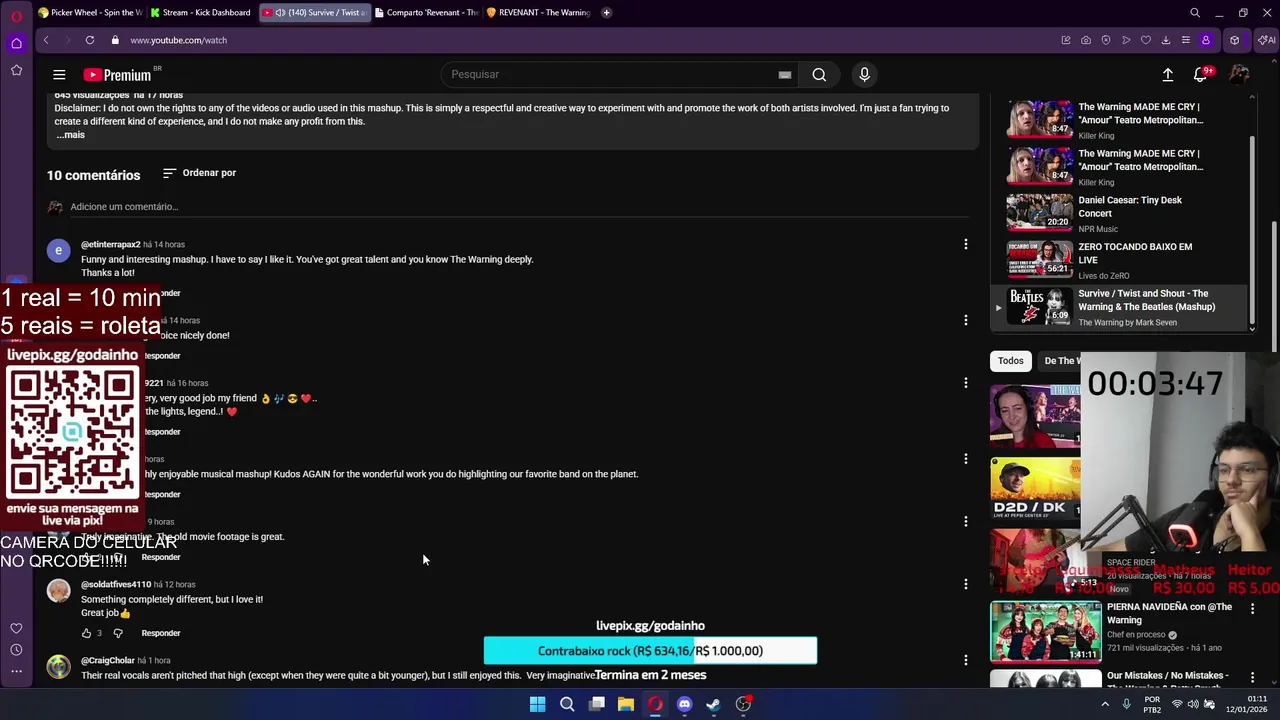Search tabs with the title bar magnifier
The image size is (1280, 720).
[x=1195, y=13]
